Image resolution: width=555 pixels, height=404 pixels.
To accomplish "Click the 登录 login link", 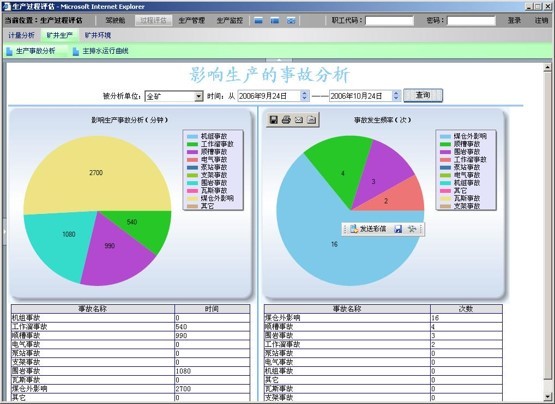I will pyautogui.click(x=514, y=21).
